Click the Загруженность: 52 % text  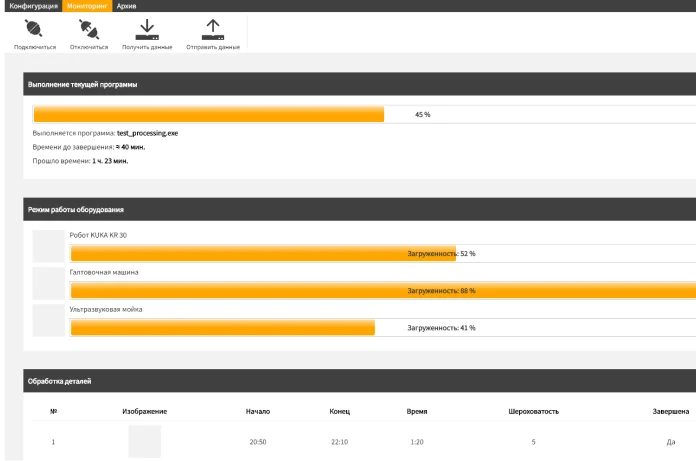[441, 254]
